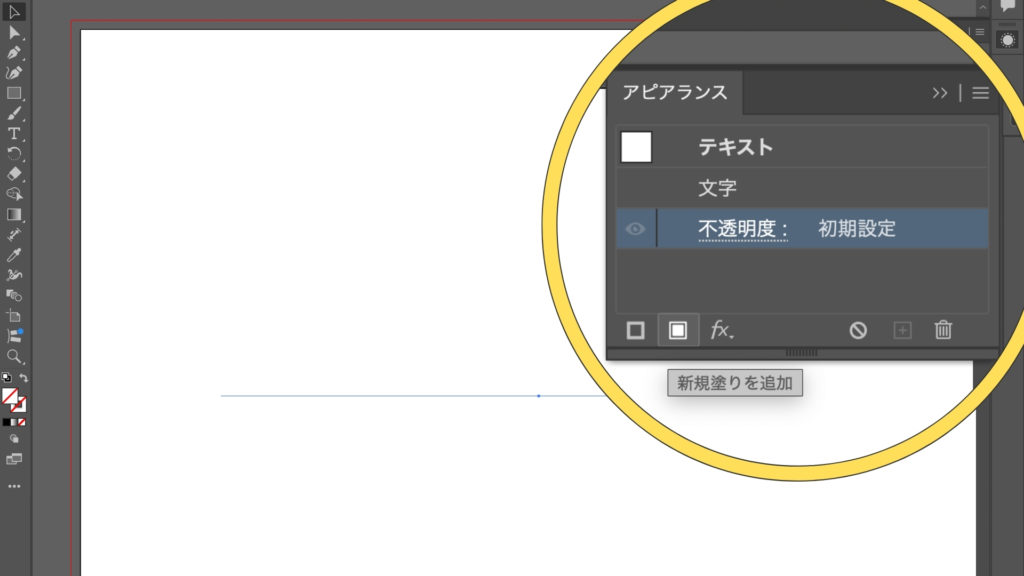The height and width of the screenshot is (576, 1024).
Task: Select the Selection tool arrow
Action: [14, 12]
